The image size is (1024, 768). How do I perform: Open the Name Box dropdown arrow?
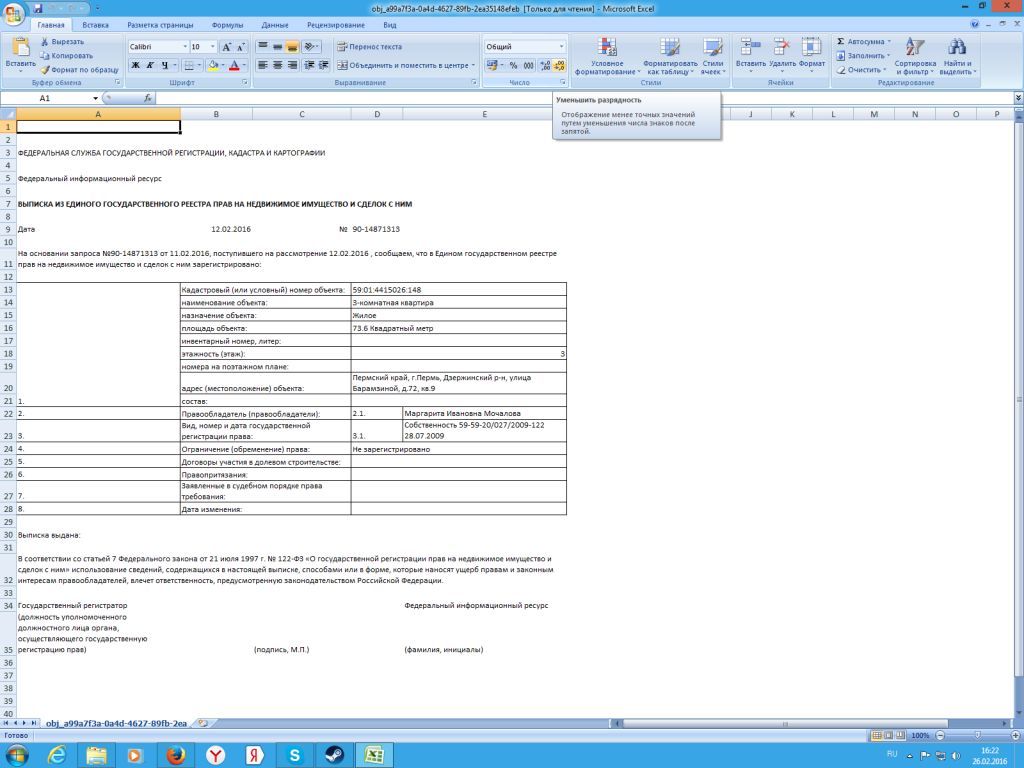pyautogui.click(x=96, y=99)
